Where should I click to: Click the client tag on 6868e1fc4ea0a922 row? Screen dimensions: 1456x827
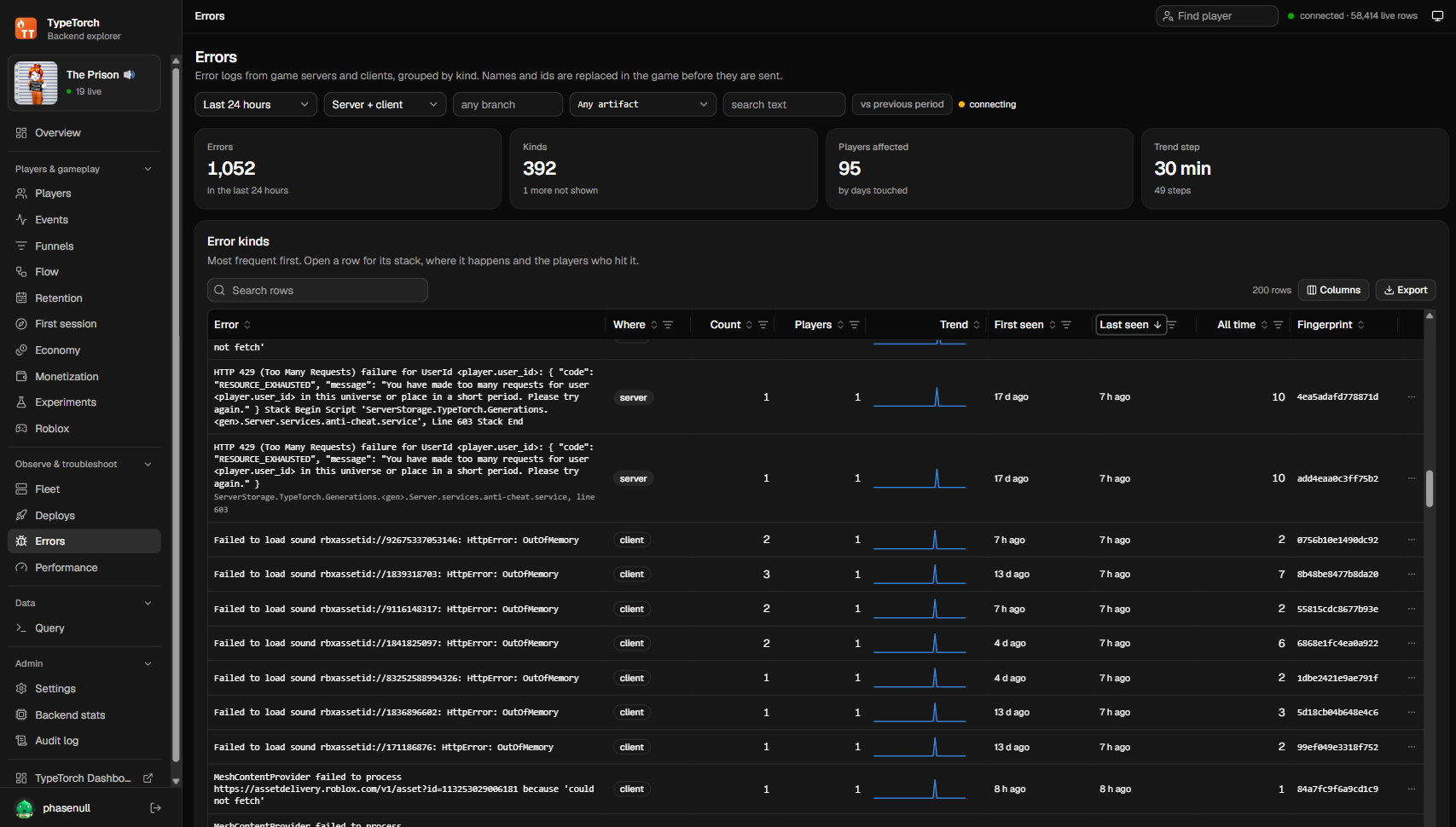pos(632,644)
